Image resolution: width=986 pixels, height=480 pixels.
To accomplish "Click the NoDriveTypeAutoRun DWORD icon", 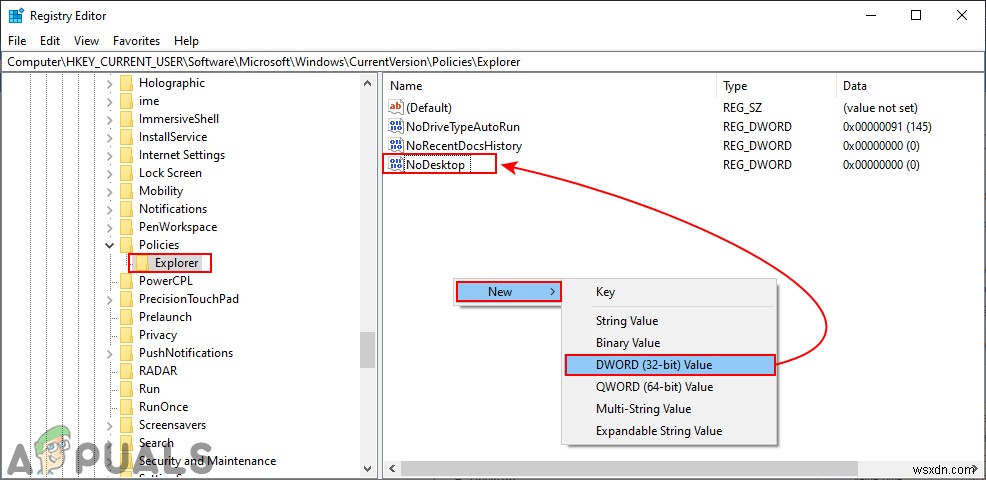I will point(396,126).
